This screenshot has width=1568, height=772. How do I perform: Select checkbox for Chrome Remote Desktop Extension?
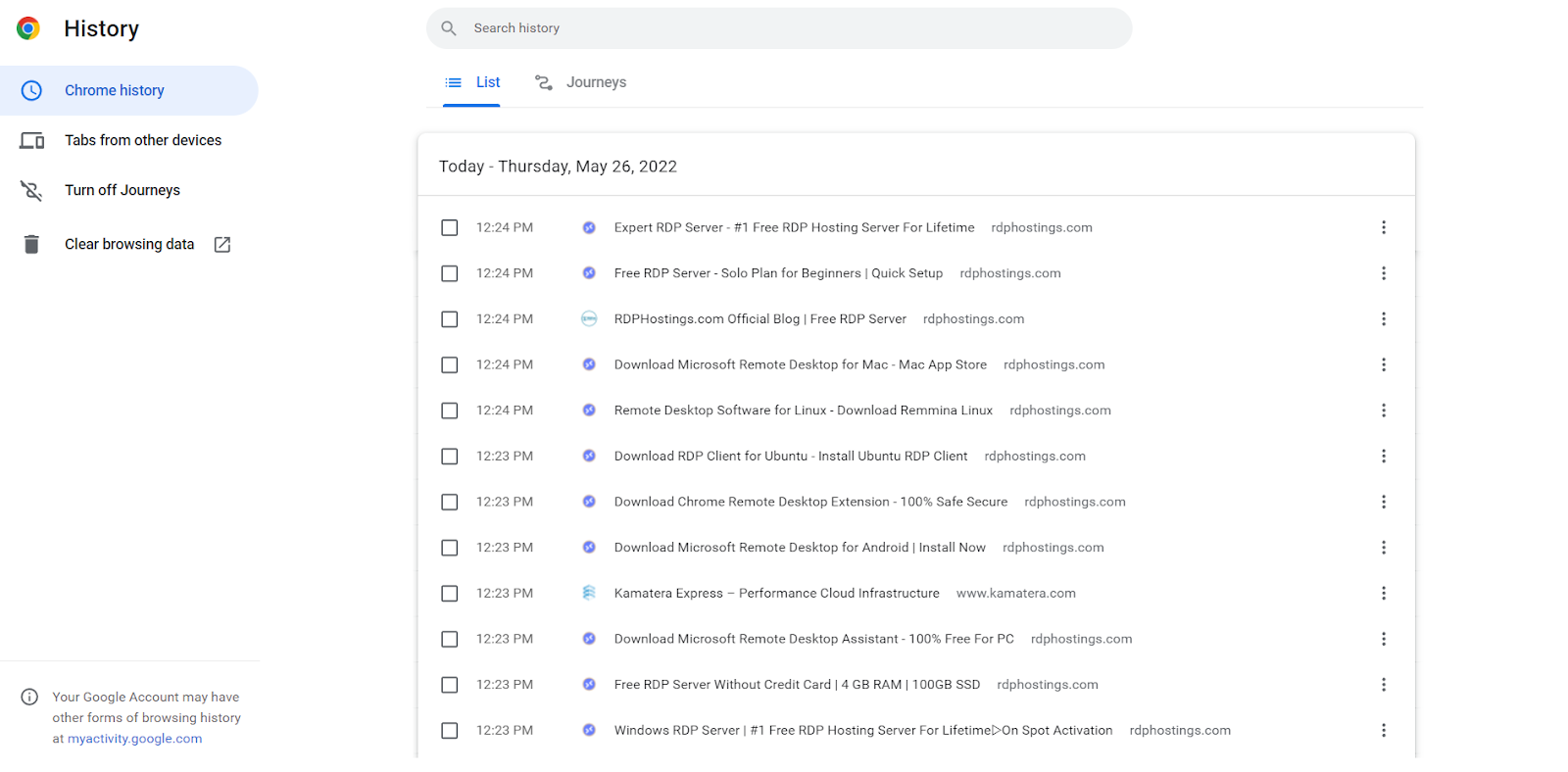(x=450, y=502)
